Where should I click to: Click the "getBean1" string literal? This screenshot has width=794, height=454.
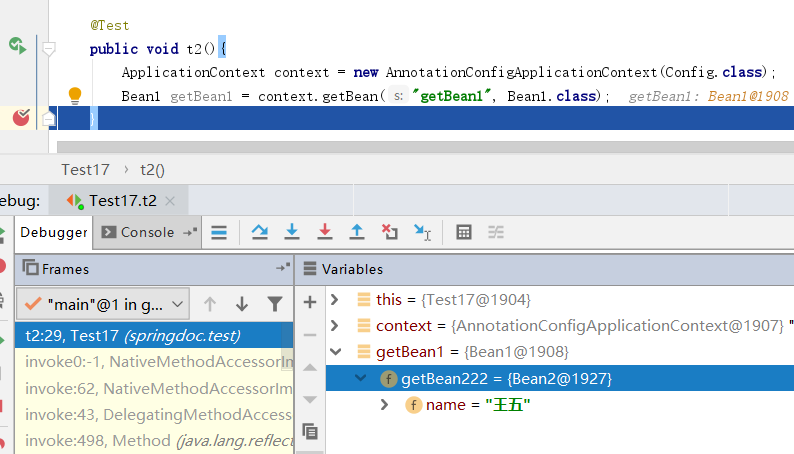tap(452, 96)
